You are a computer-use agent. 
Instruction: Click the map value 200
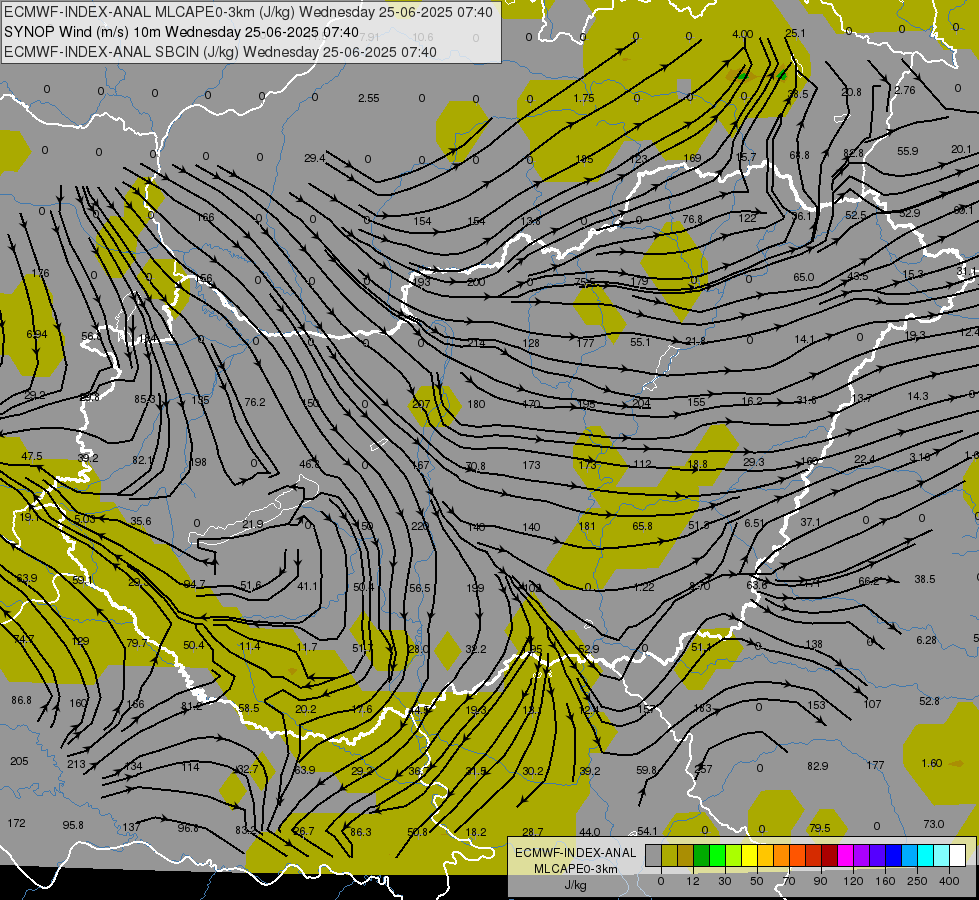pos(476,282)
